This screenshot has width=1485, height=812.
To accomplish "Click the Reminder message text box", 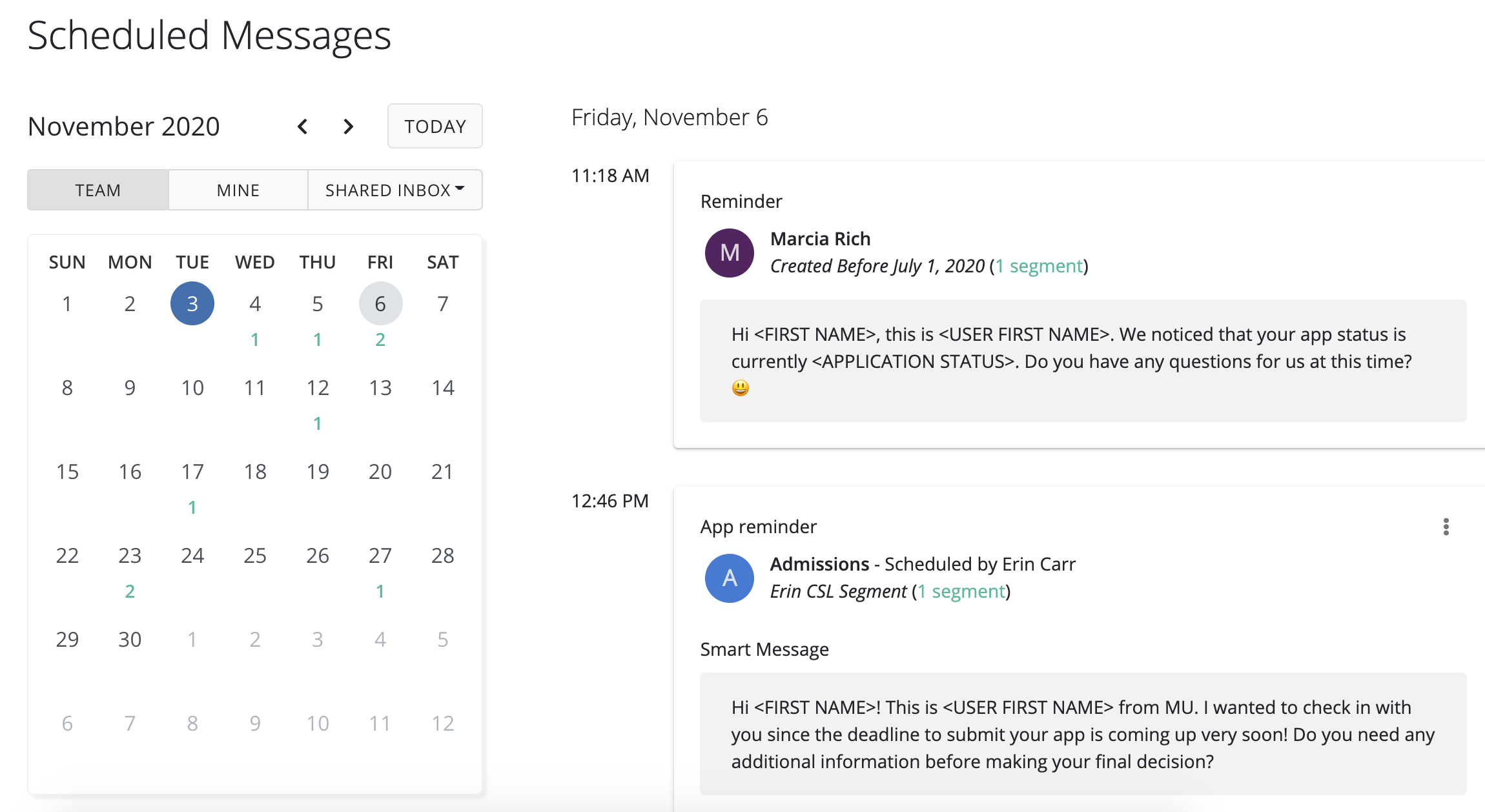I will point(1083,360).
